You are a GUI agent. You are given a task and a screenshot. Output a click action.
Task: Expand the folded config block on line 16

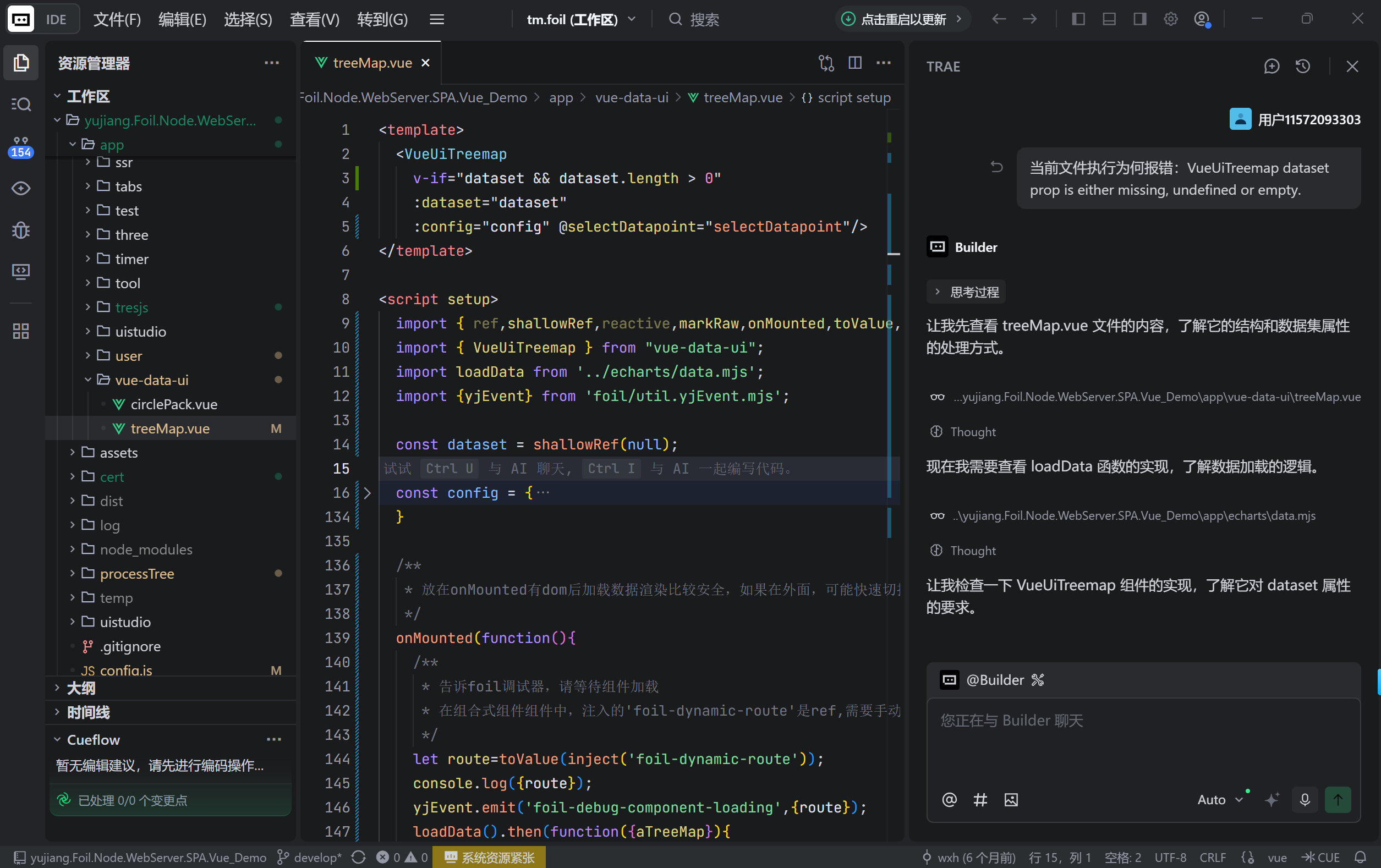(368, 493)
